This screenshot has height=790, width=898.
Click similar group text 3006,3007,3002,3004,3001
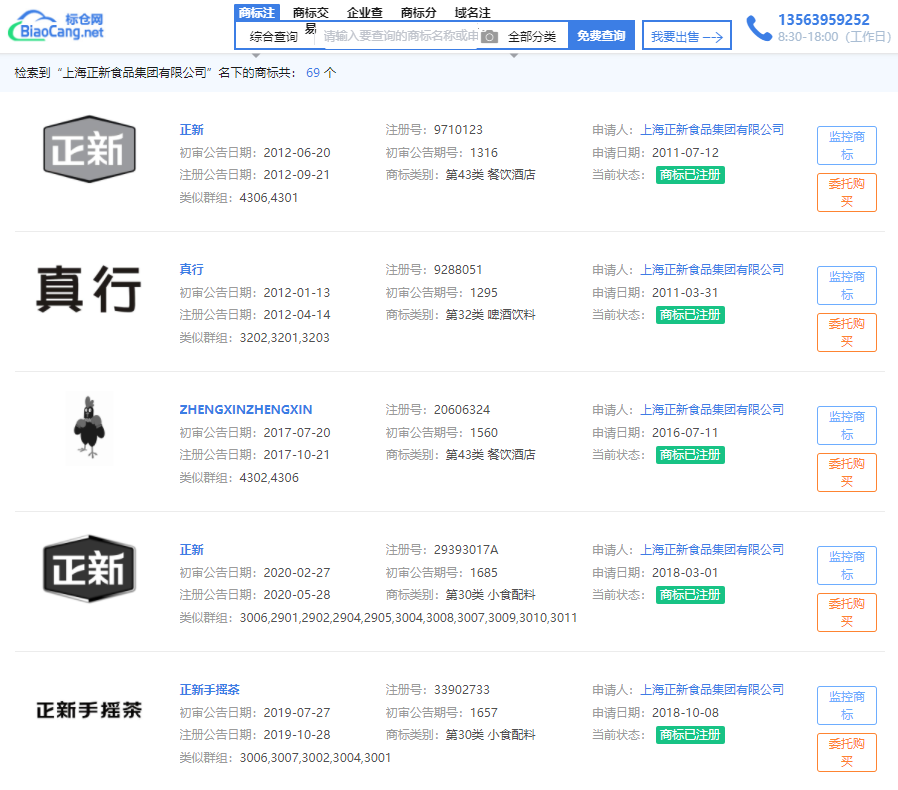pos(315,757)
